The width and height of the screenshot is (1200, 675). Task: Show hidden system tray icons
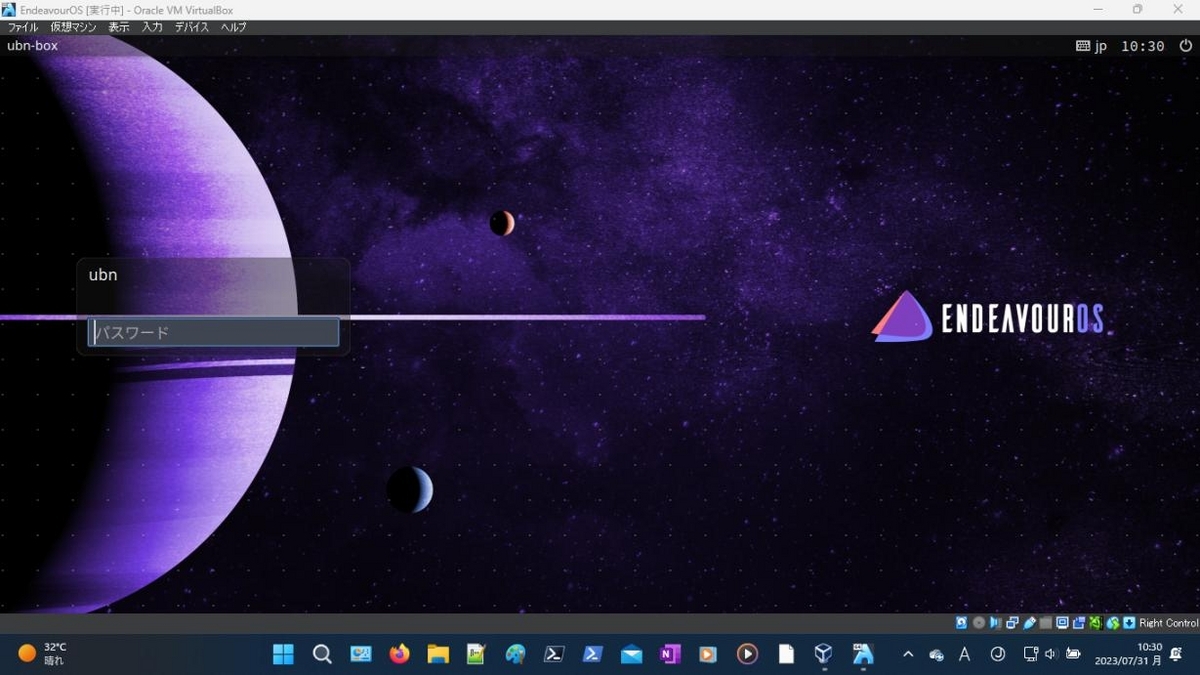(908, 654)
